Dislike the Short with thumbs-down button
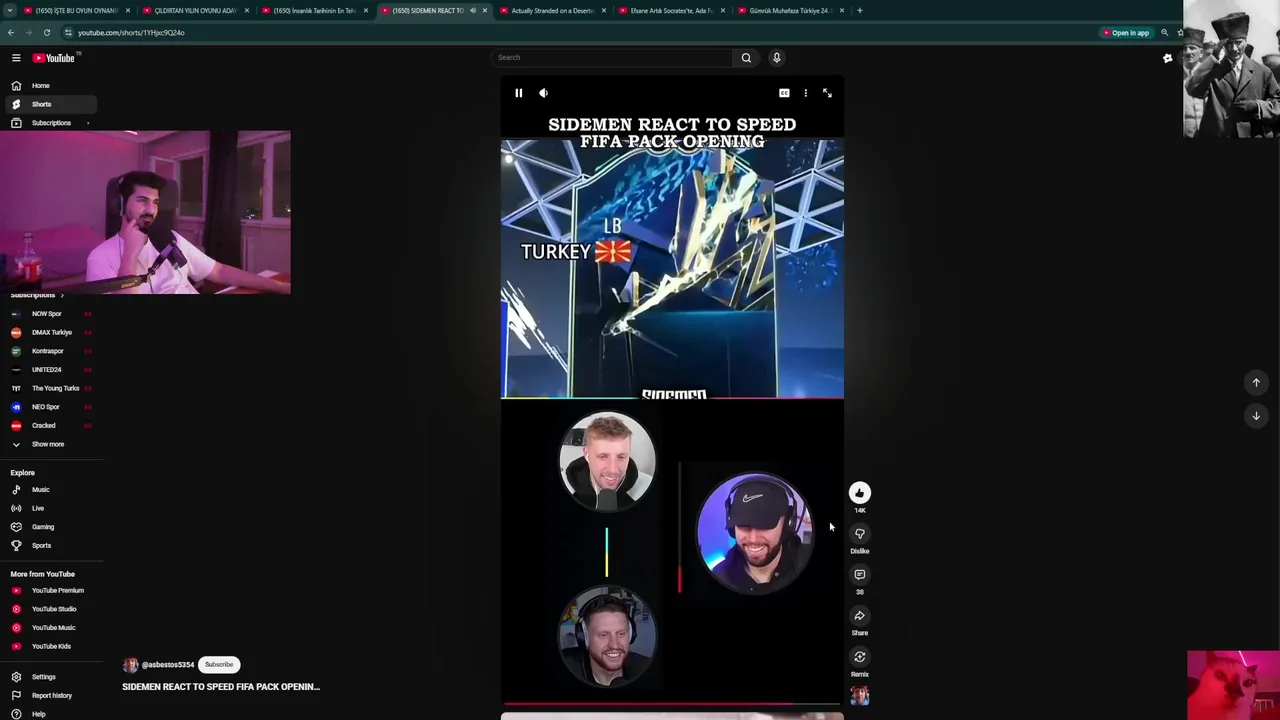The height and width of the screenshot is (720, 1280). tap(860, 534)
